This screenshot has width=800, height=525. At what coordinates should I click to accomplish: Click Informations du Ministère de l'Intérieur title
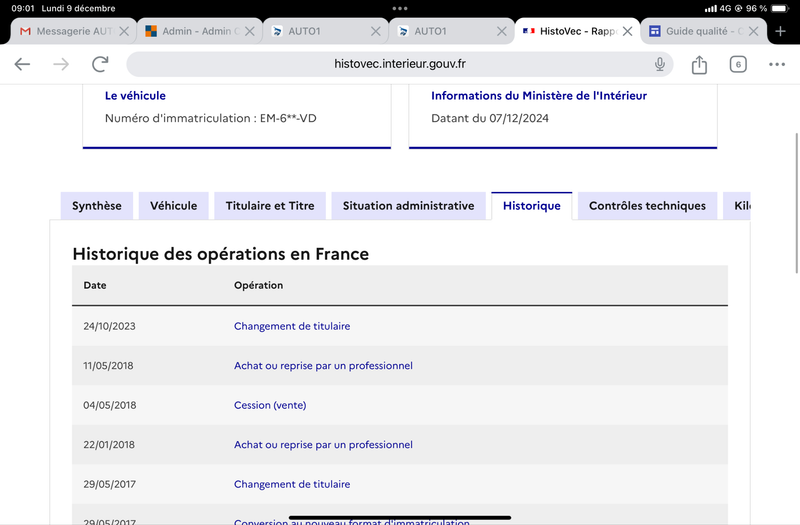pos(539,95)
